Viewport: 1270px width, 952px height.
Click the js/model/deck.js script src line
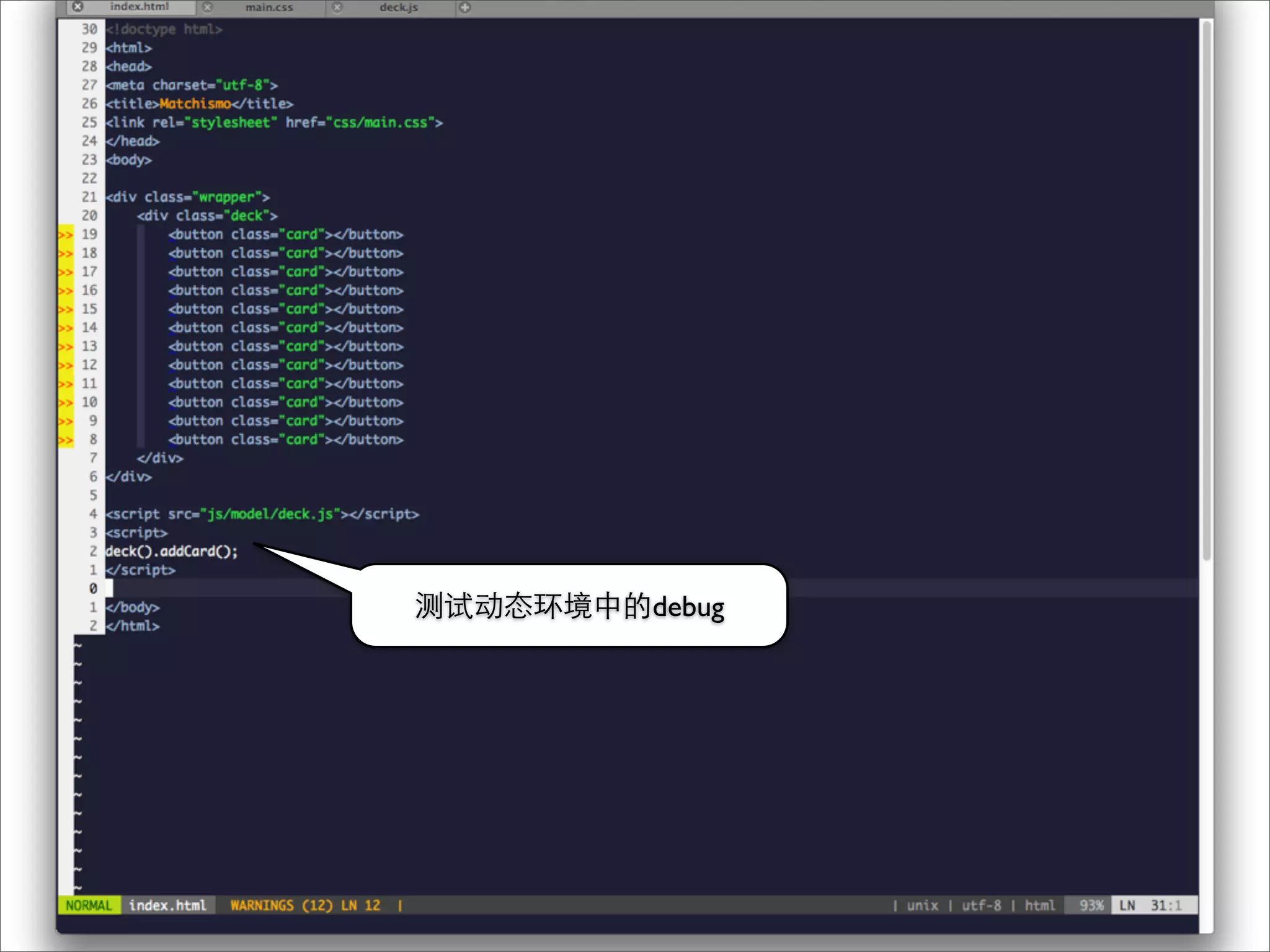[262, 514]
